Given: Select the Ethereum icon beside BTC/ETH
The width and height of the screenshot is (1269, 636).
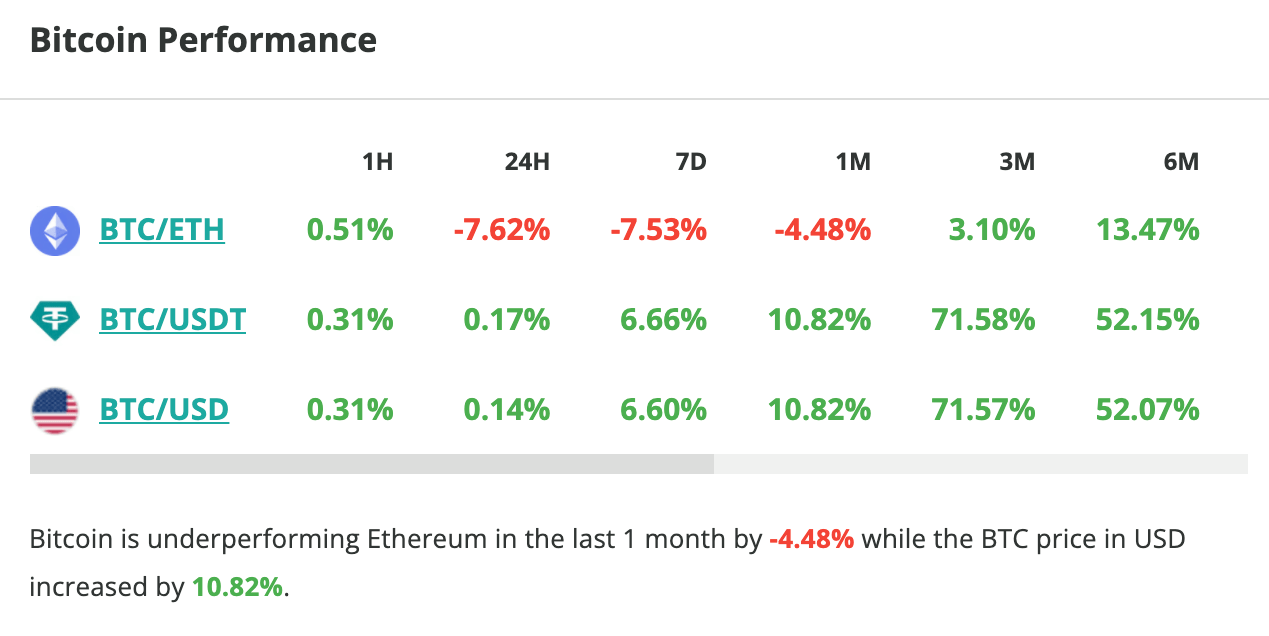Looking at the screenshot, I should click(55, 229).
